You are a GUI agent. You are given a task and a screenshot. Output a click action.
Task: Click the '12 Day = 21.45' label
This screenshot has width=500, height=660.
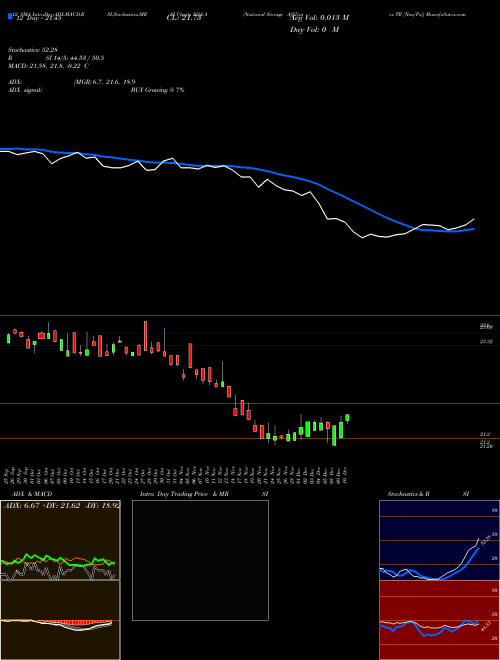(39, 18)
